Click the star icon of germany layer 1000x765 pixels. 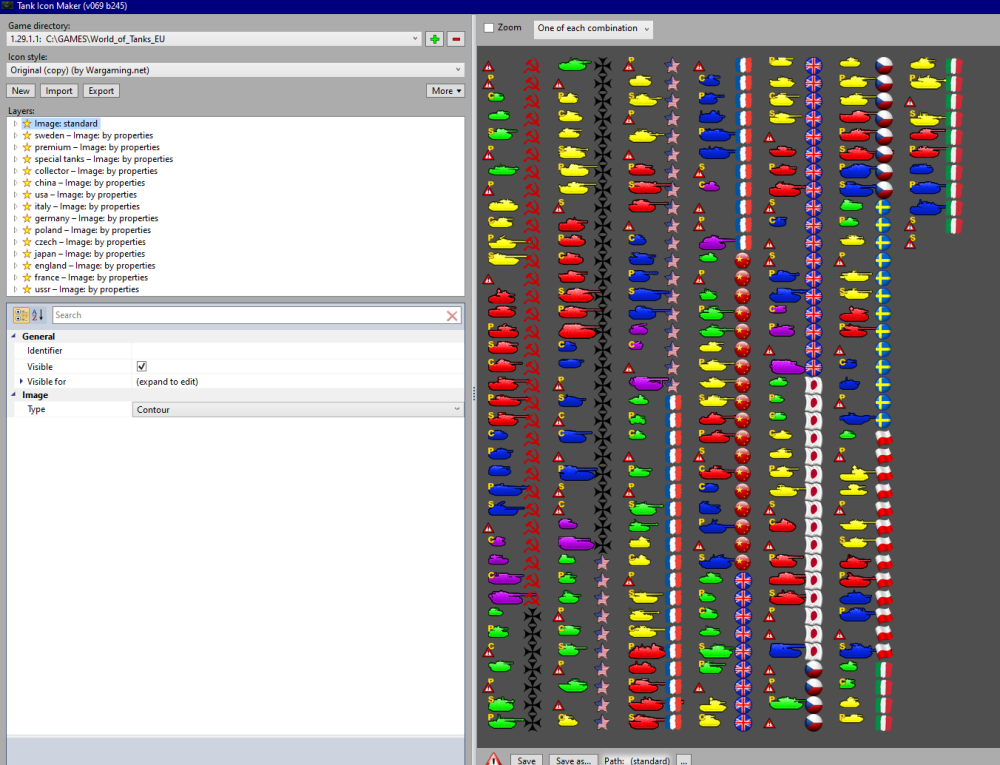pyautogui.click(x=27, y=218)
